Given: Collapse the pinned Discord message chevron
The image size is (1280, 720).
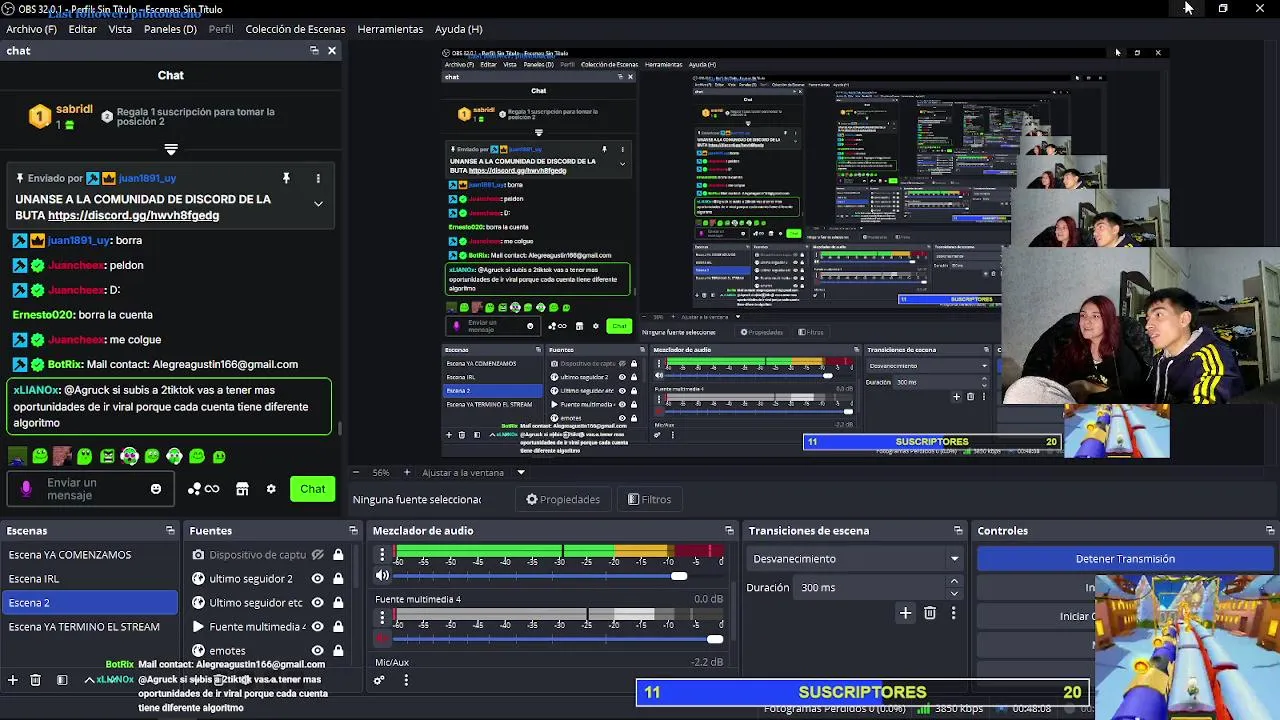Looking at the screenshot, I should click(318, 204).
